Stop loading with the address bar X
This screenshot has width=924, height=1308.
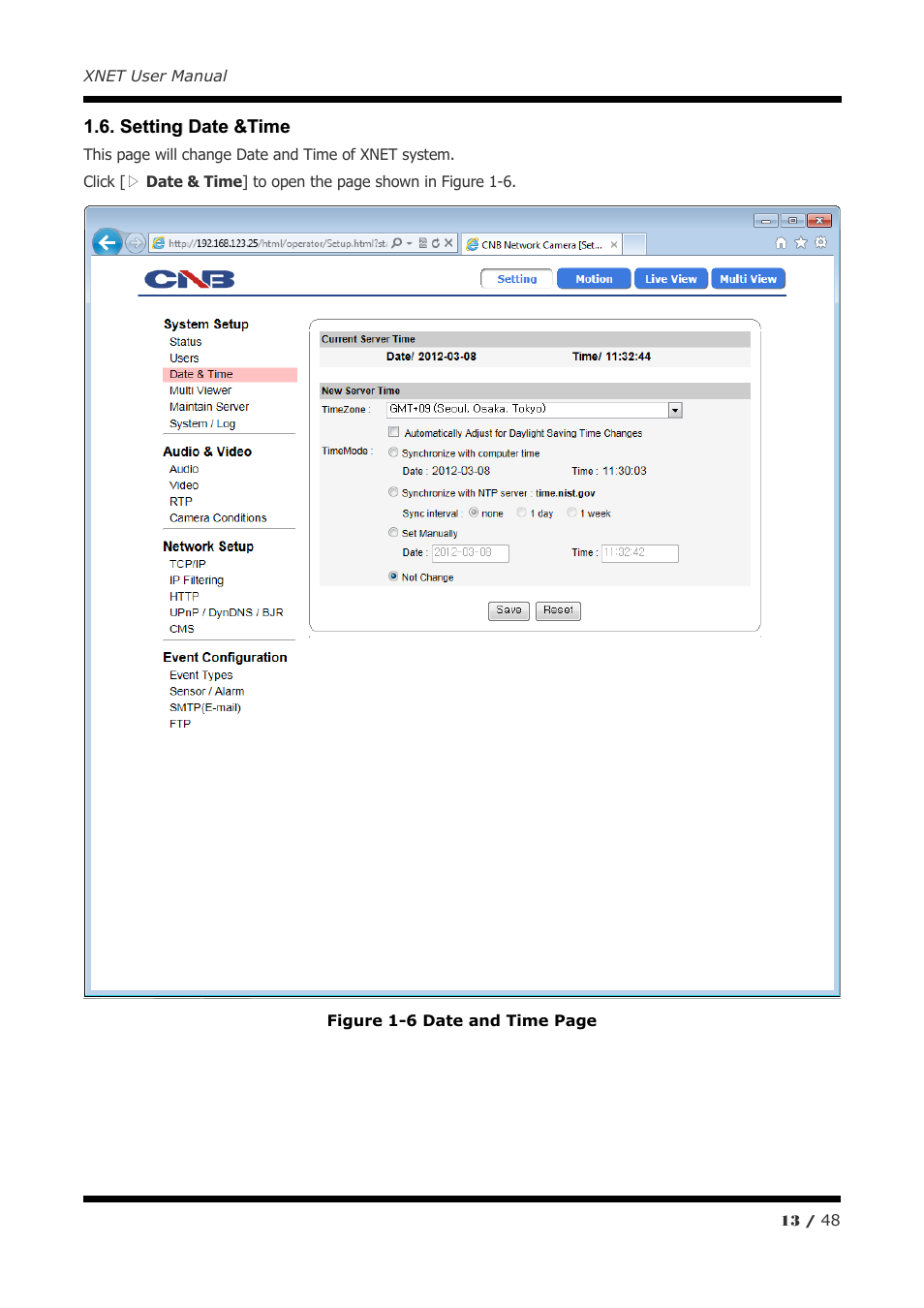click(448, 243)
